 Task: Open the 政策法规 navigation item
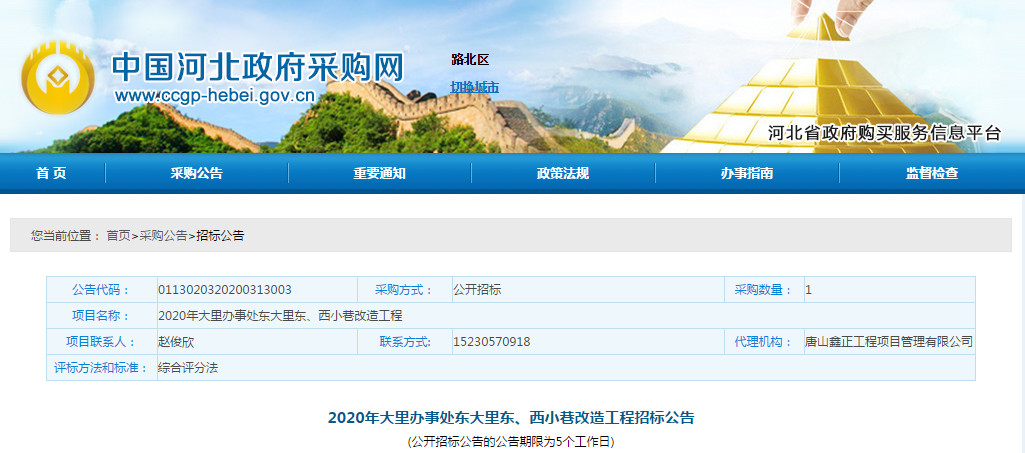[563, 173]
